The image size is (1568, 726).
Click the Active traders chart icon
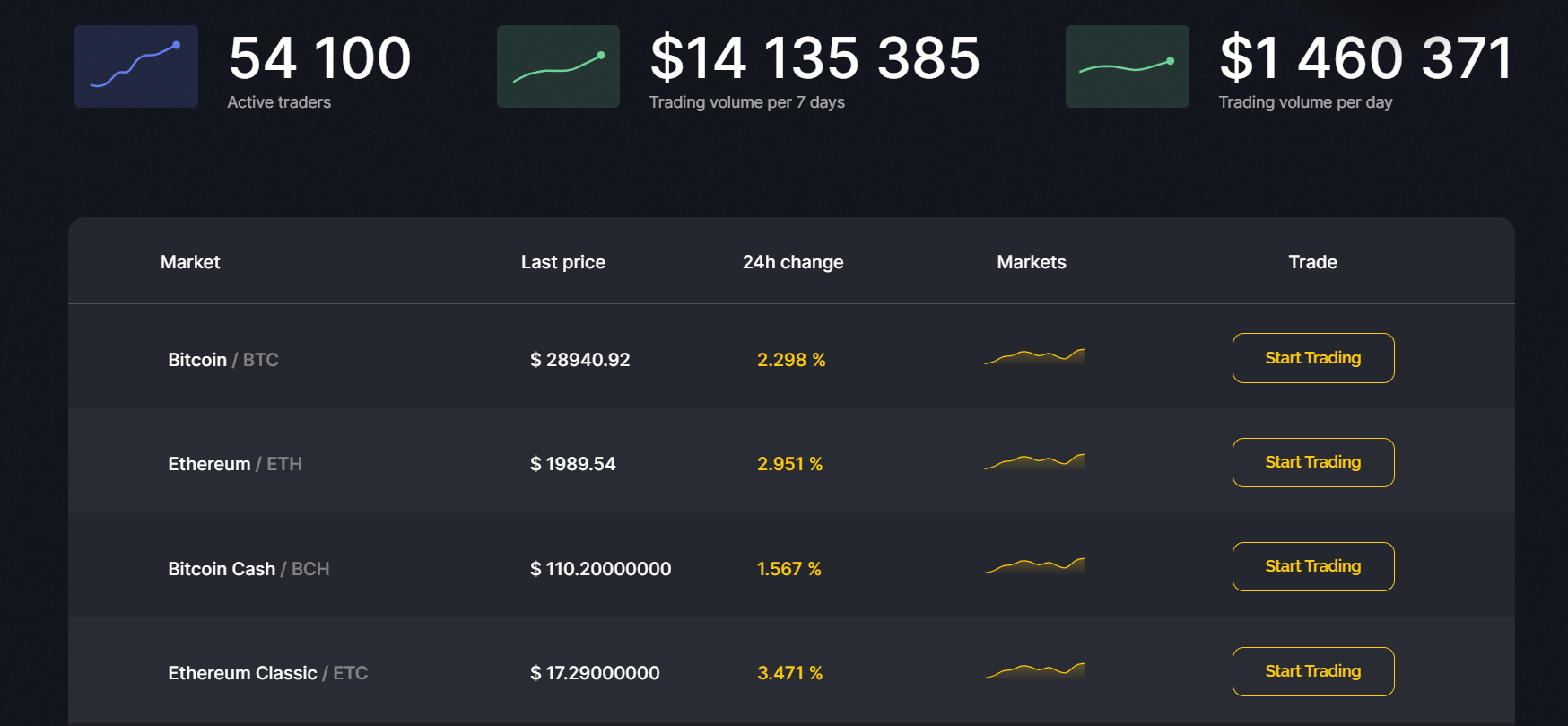coord(136,66)
